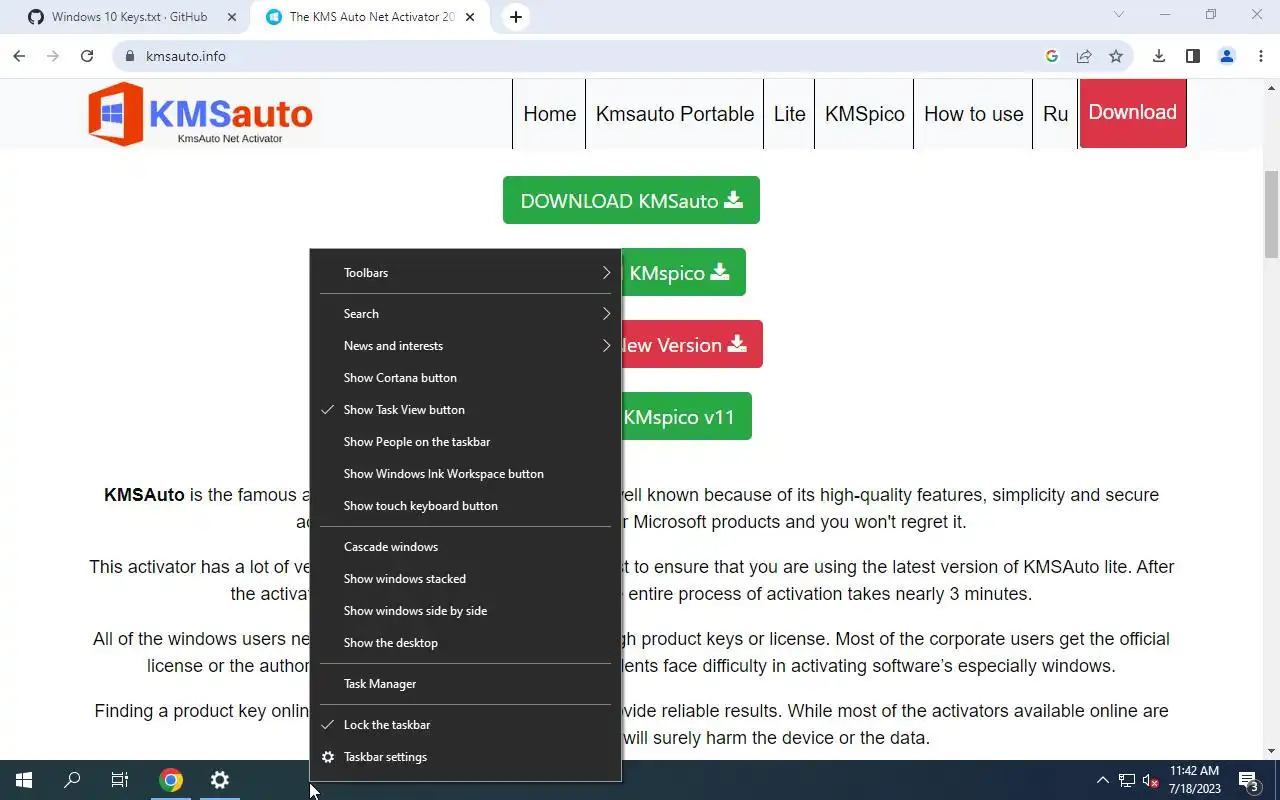Click scrollbar down arrow
This screenshot has width=1280, height=800.
point(1272,751)
